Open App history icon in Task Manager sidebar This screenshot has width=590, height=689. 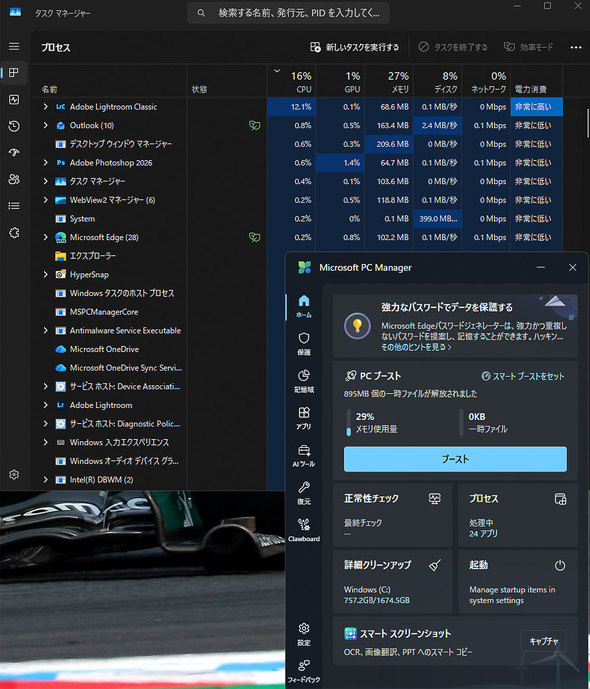point(14,127)
